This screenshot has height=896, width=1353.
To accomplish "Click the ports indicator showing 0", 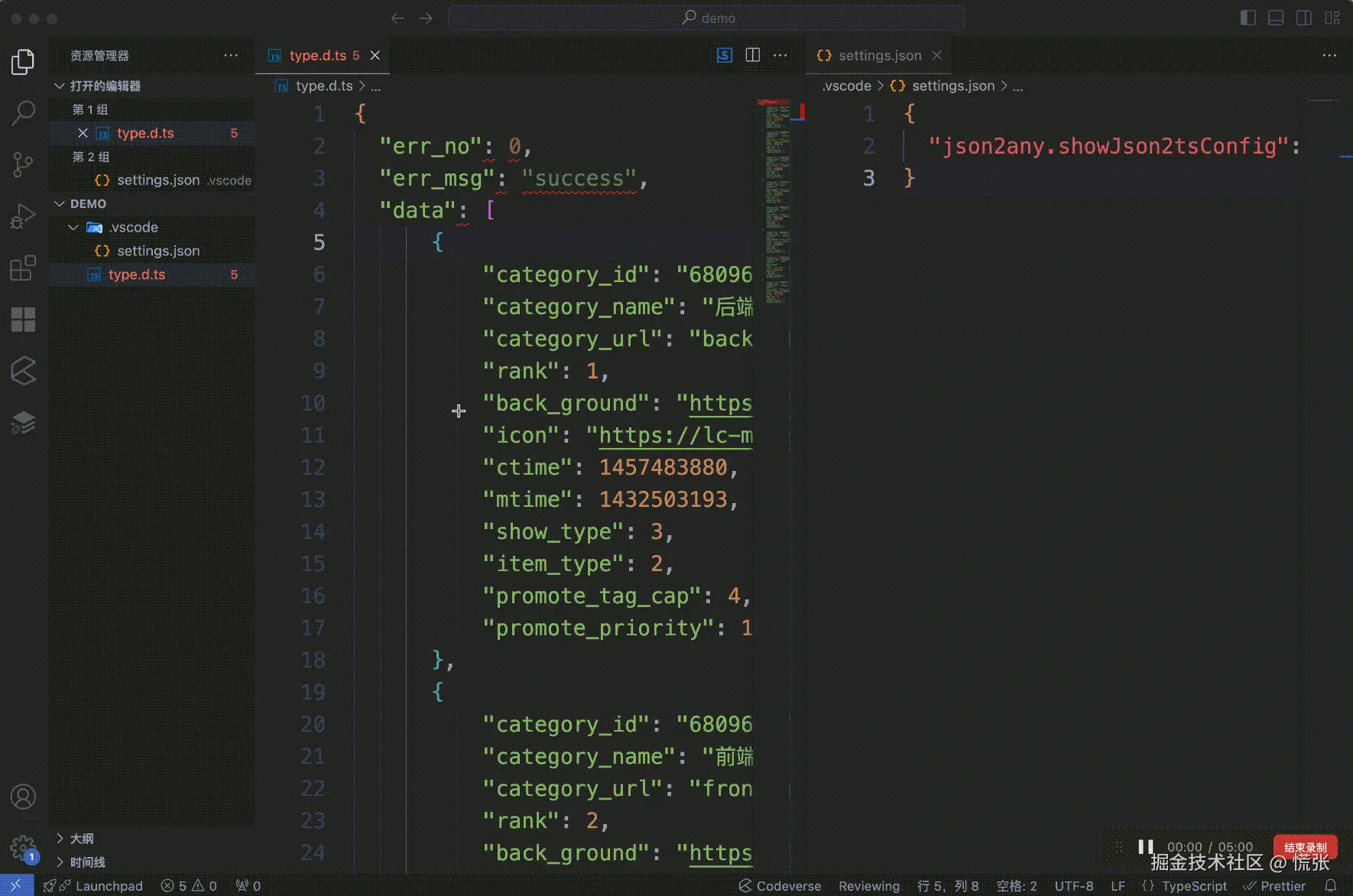I will tap(248, 885).
